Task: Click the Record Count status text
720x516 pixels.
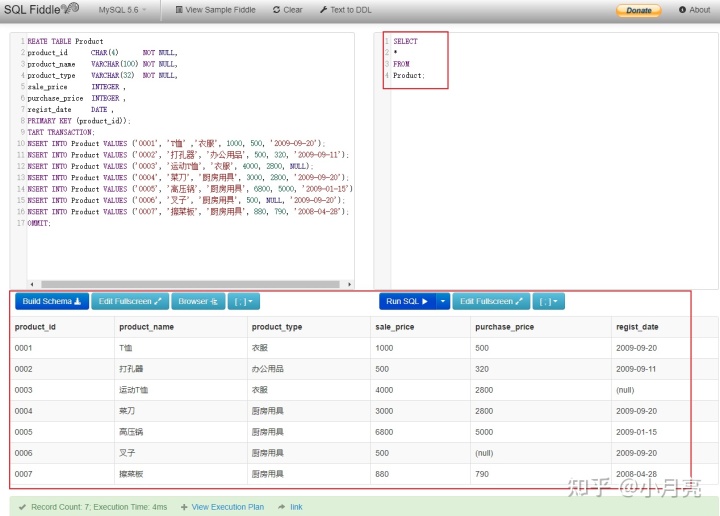Action: click(x=99, y=507)
